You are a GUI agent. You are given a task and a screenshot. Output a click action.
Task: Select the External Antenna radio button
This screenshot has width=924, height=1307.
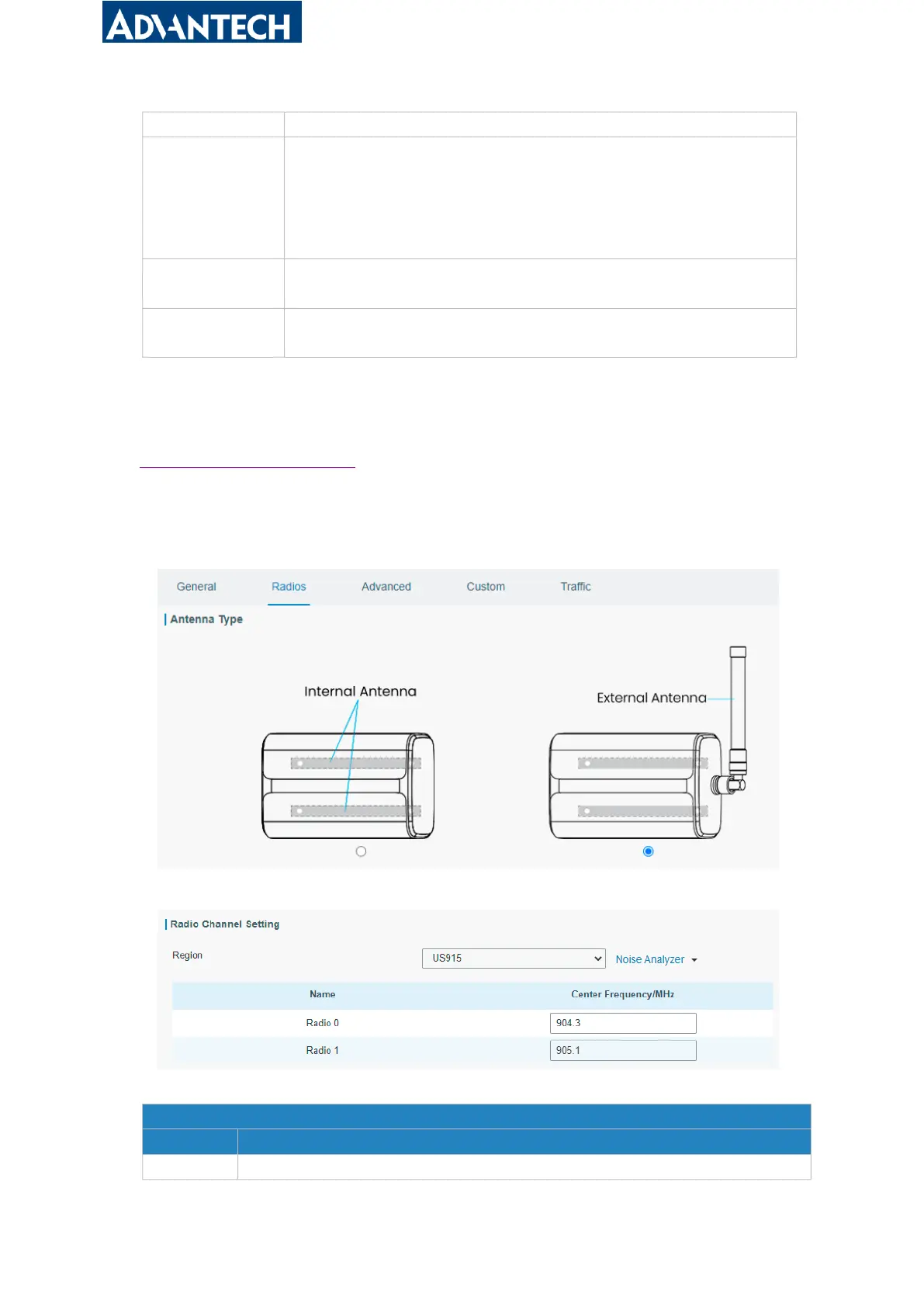(x=649, y=851)
